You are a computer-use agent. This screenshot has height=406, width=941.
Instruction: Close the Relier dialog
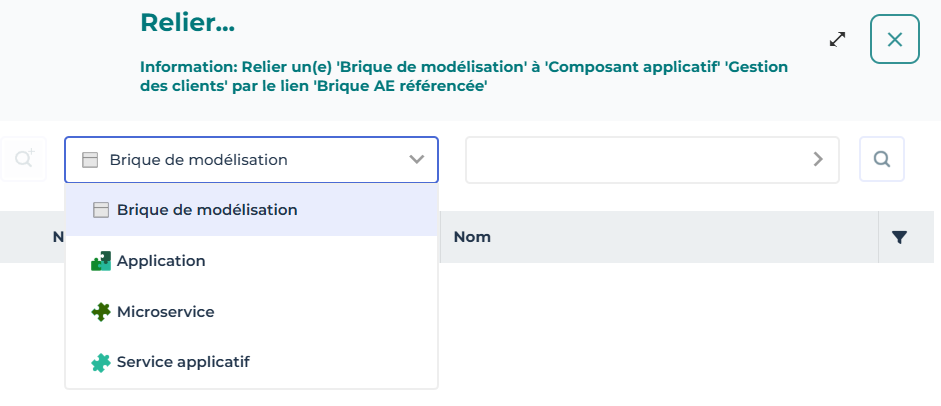(x=894, y=40)
